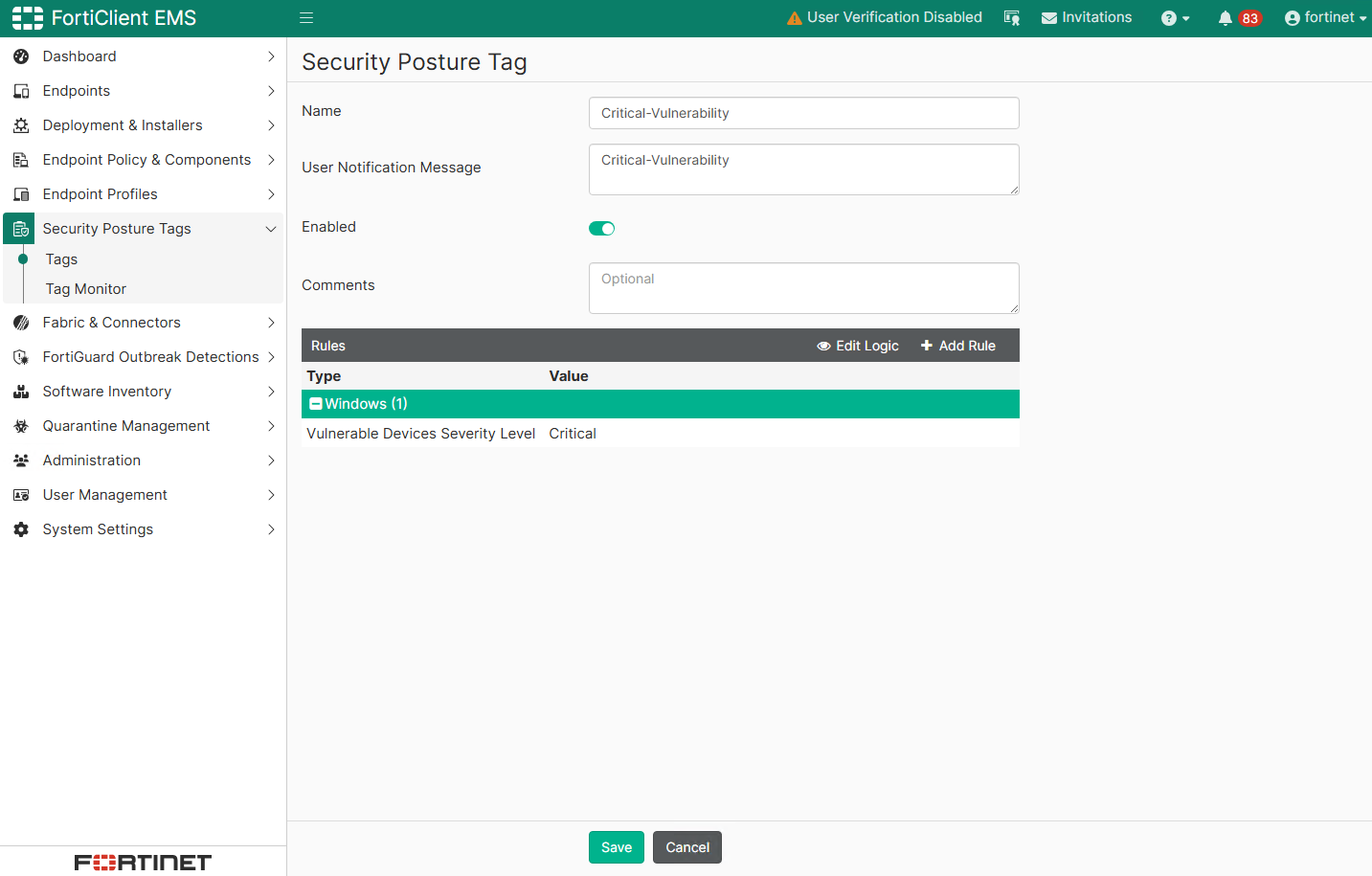The height and width of the screenshot is (876, 1372).
Task: Click inside the Comments field
Action: tap(803, 287)
